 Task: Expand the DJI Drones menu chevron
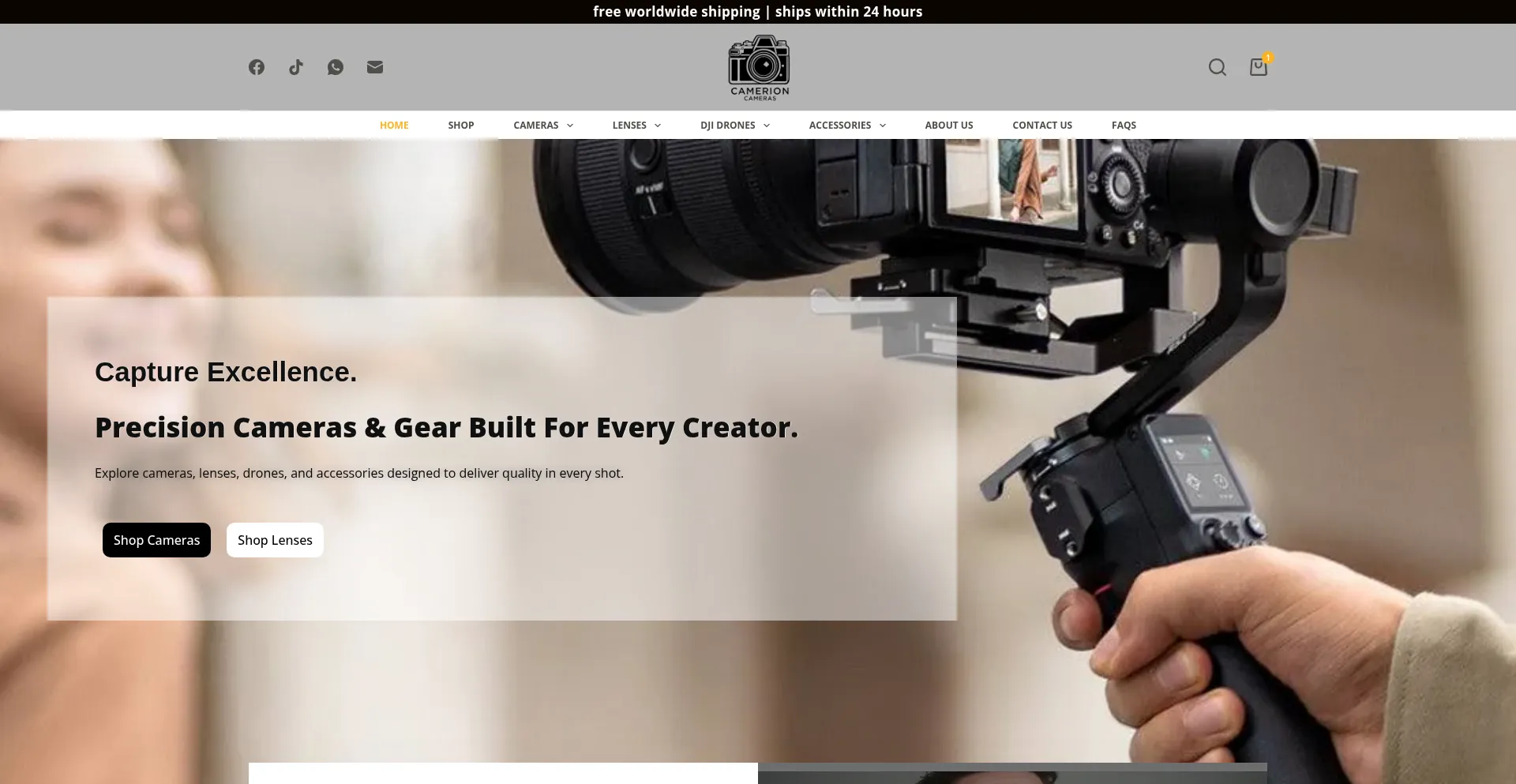click(x=767, y=126)
